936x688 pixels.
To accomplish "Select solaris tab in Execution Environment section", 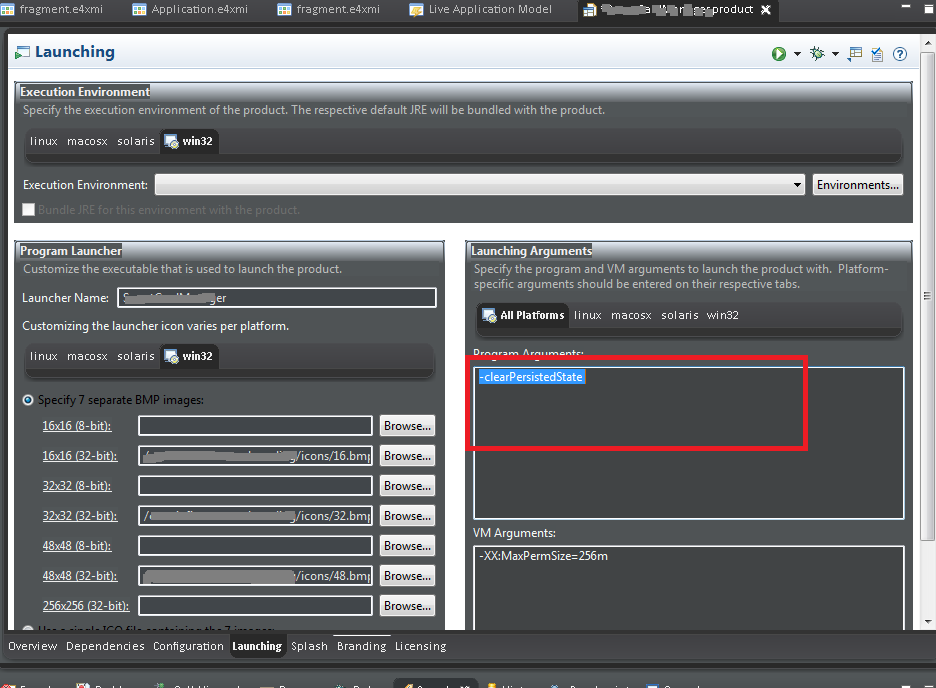I will 136,141.
